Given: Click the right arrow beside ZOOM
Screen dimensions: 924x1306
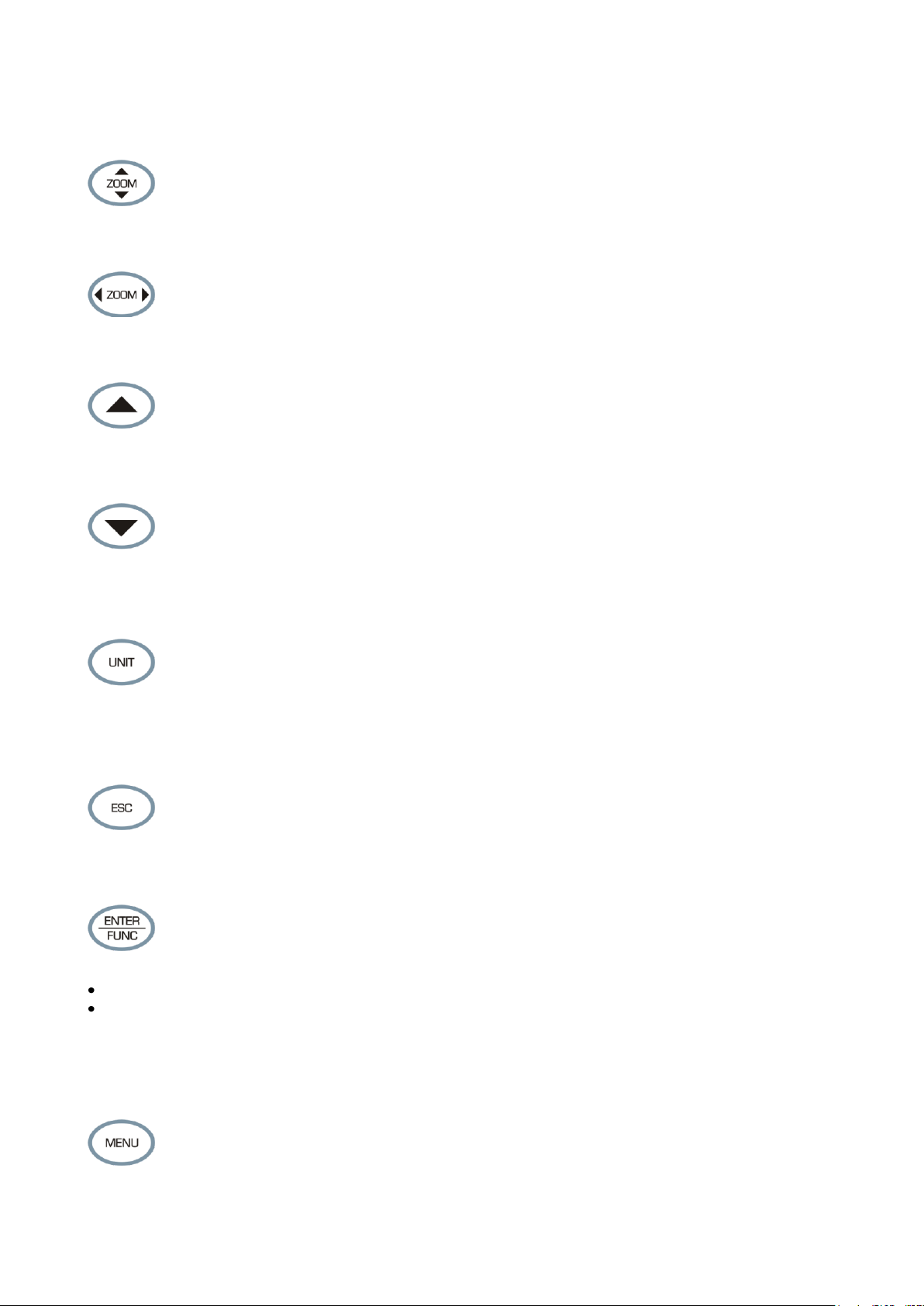Looking at the screenshot, I should 146,295.
